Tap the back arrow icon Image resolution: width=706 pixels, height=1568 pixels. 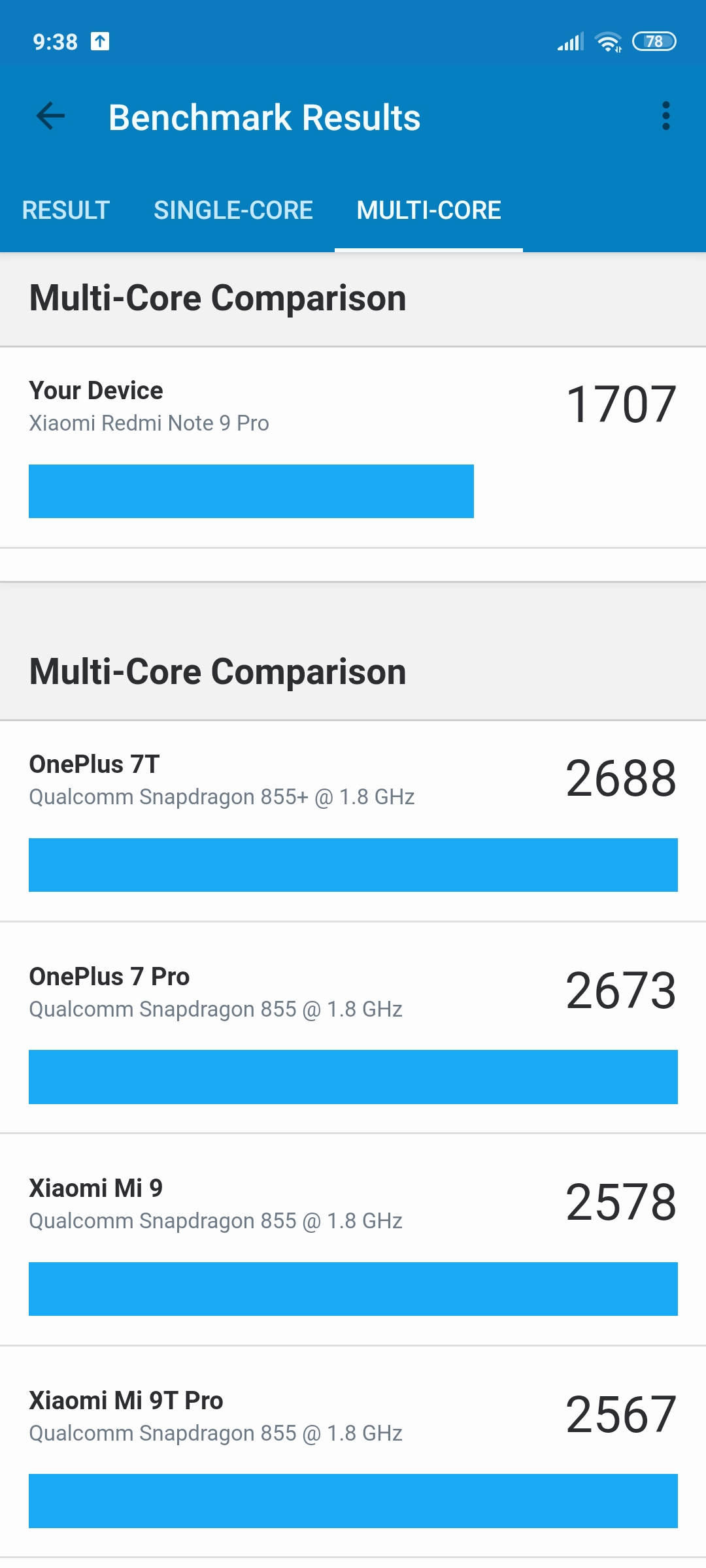(50, 117)
